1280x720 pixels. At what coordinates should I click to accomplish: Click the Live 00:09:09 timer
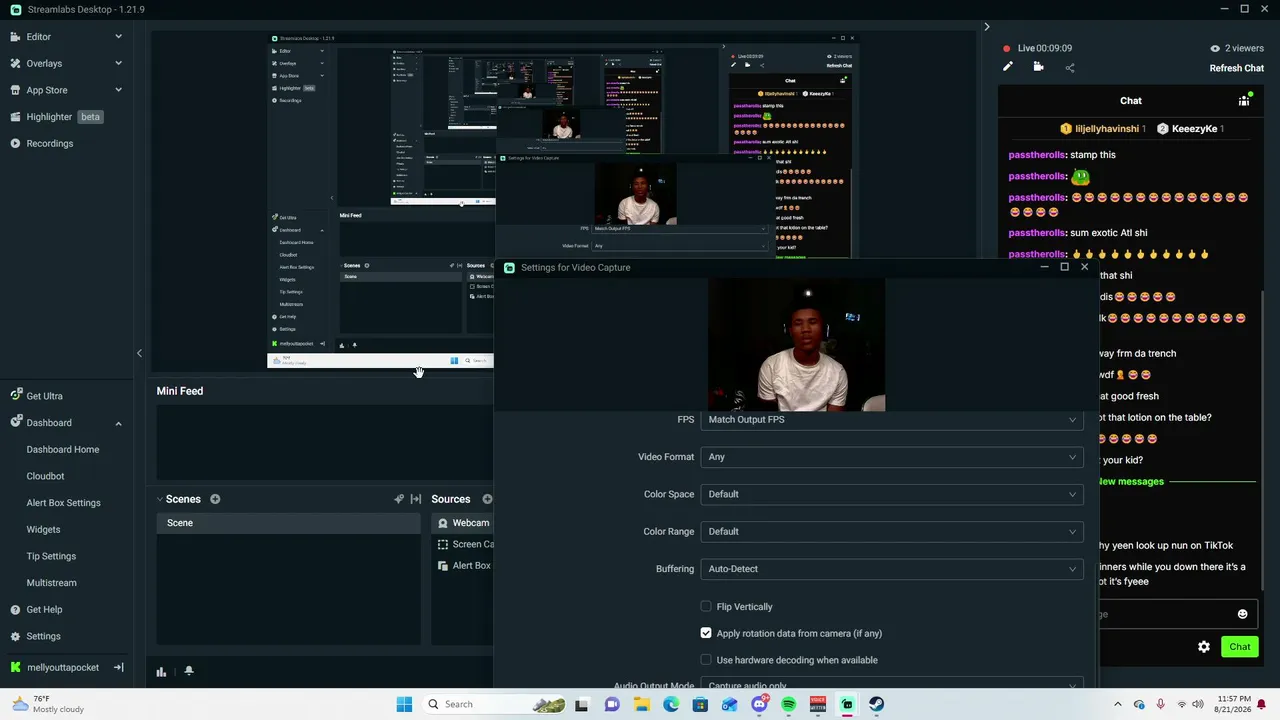[x=1045, y=48]
